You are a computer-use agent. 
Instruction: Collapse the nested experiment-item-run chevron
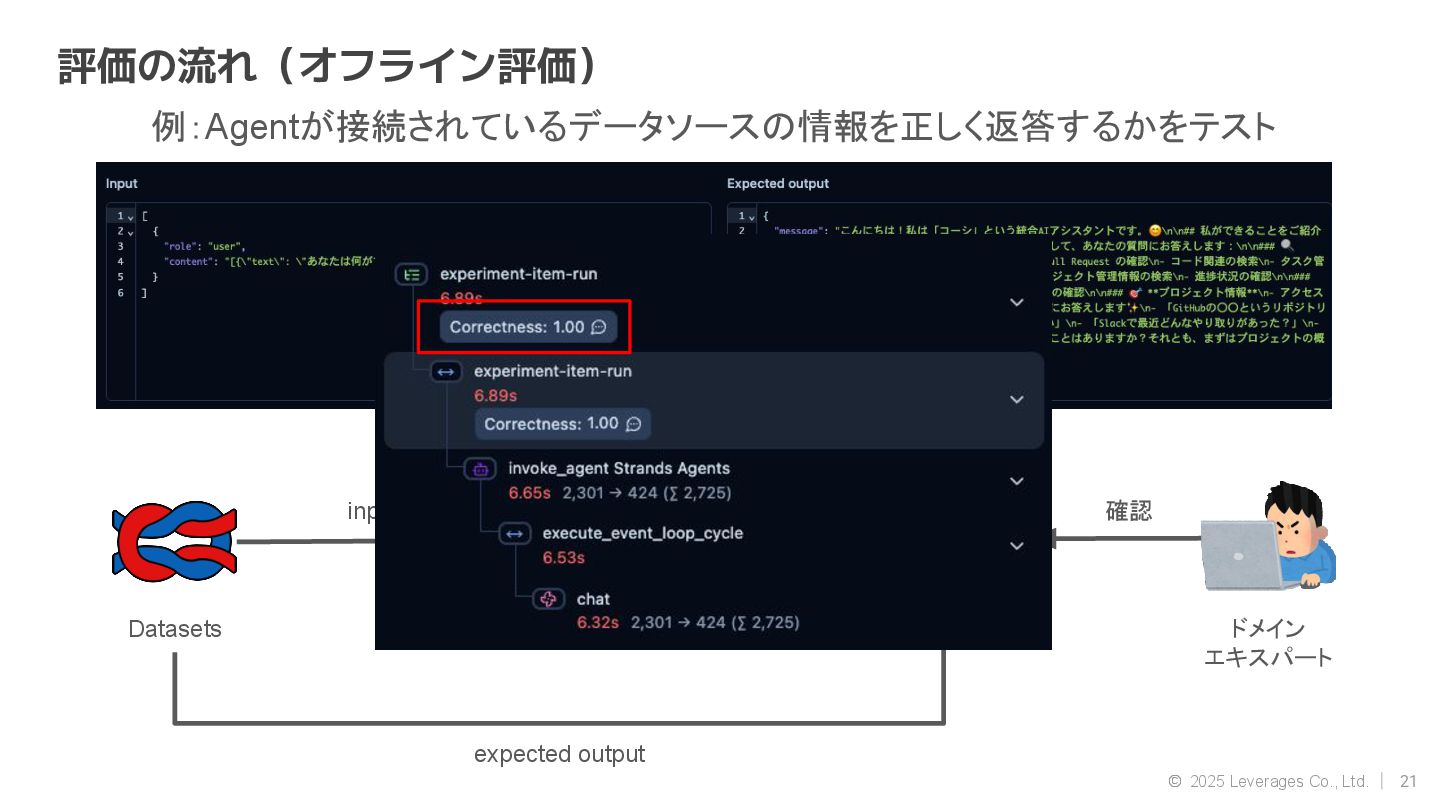click(1017, 399)
